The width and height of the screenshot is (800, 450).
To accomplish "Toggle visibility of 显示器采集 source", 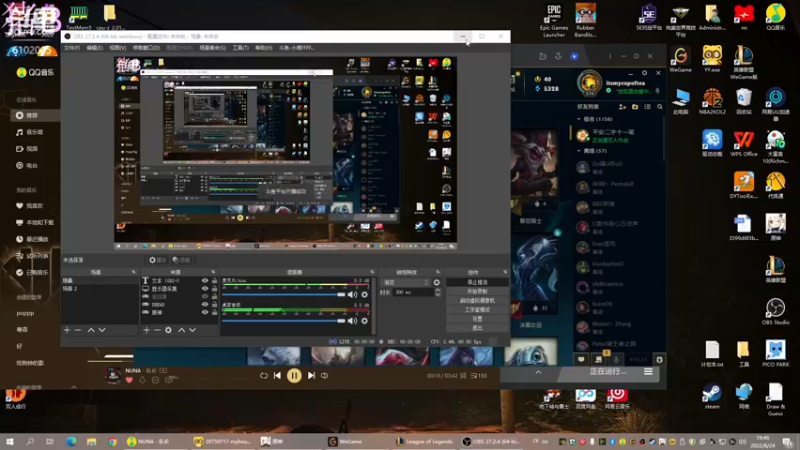I will coord(205,289).
